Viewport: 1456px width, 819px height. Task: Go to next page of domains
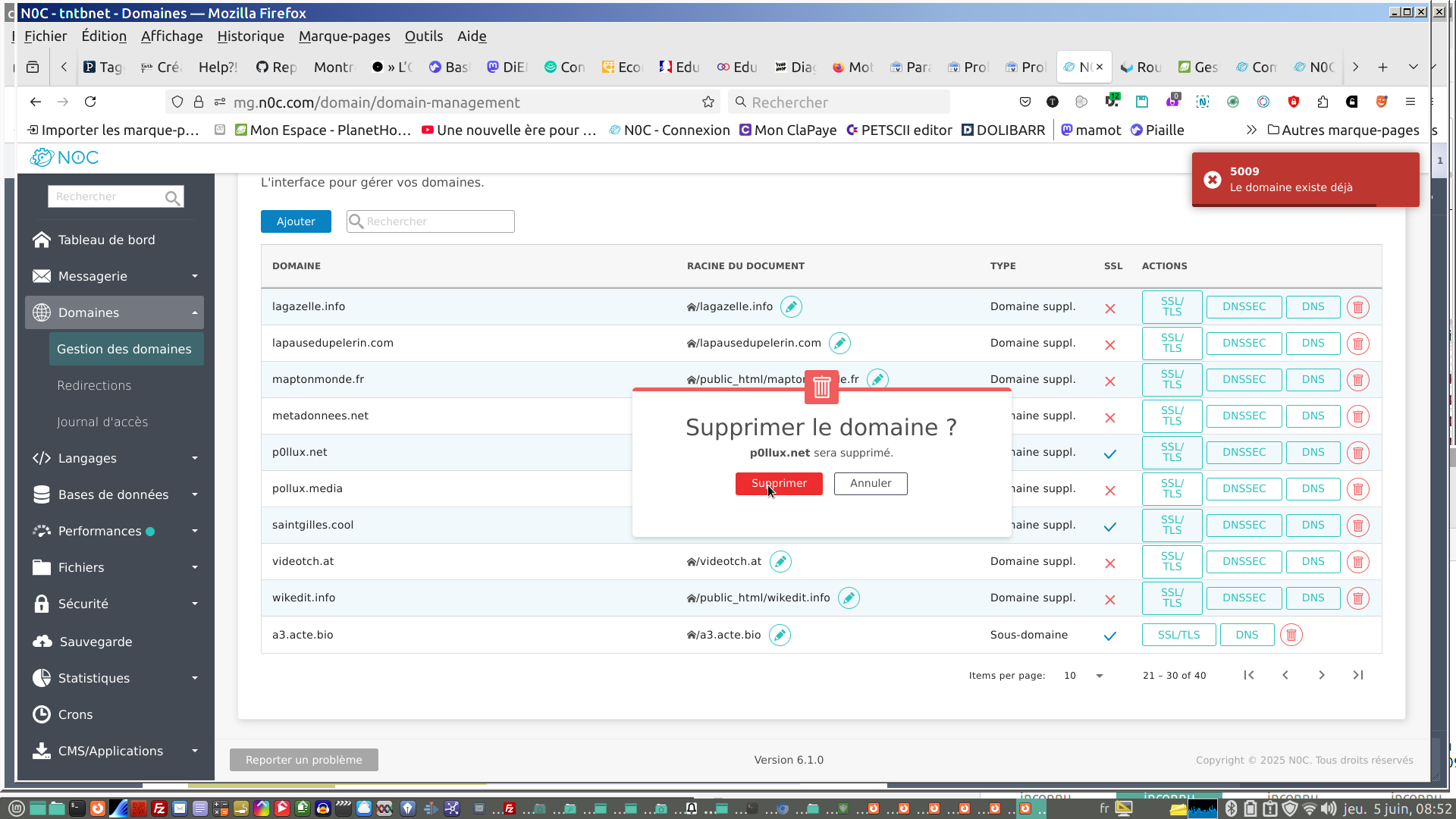[x=1321, y=675]
